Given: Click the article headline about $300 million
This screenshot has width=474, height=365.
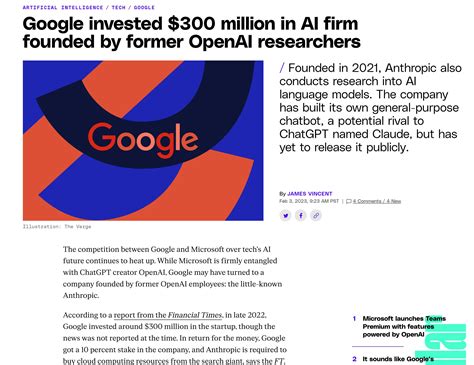Looking at the screenshot, I should [191, 33].
